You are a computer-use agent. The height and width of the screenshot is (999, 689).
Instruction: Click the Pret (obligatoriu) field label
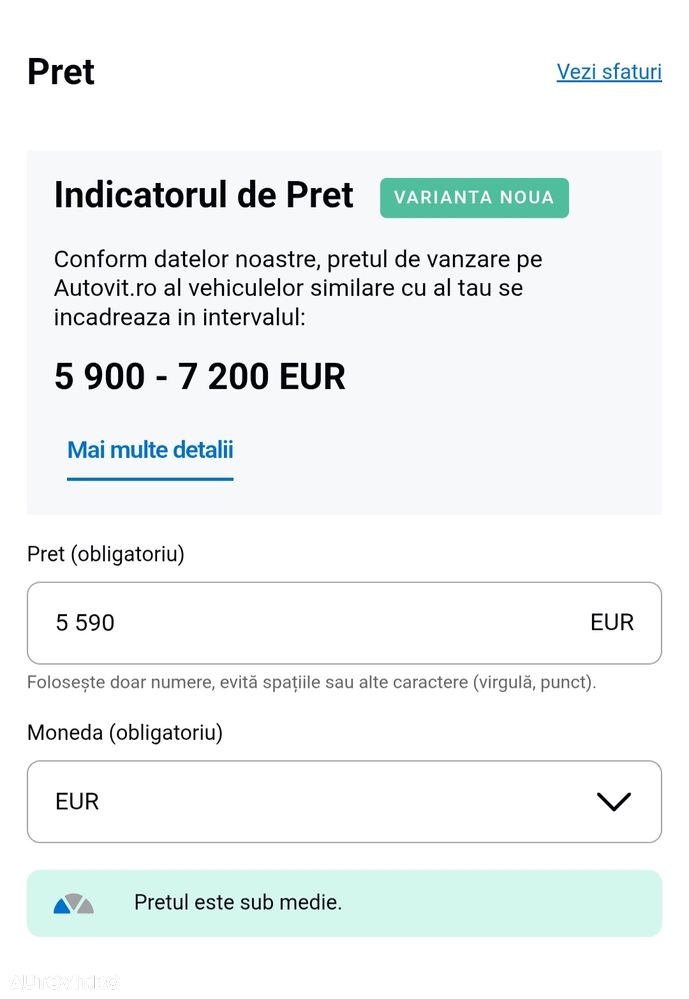click(106, 554)
